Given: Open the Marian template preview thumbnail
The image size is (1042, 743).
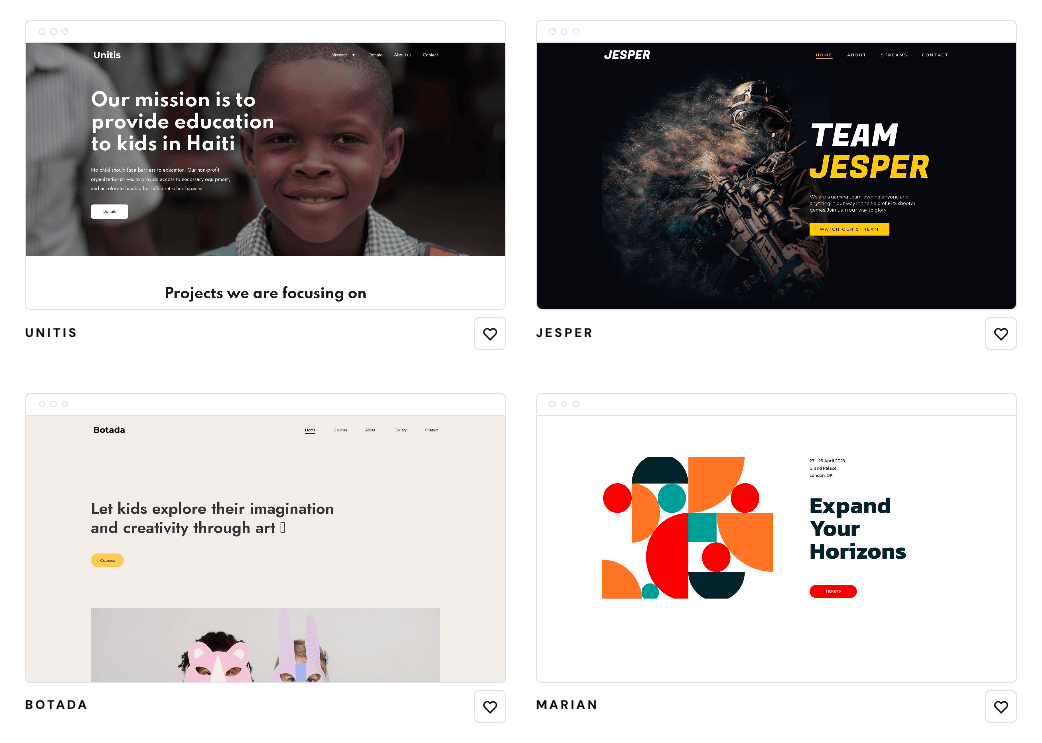Looking at the screenshot, I should pos(776,538).
